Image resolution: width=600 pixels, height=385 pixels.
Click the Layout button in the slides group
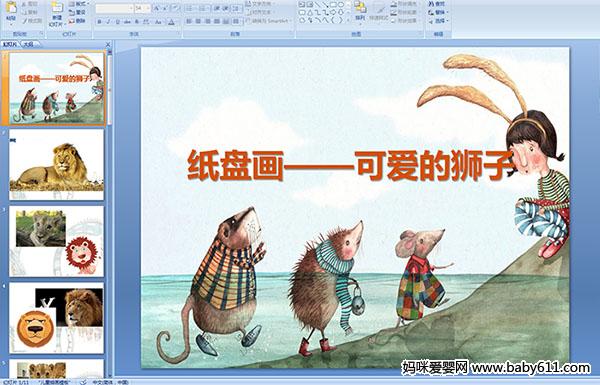click(78, 4)
